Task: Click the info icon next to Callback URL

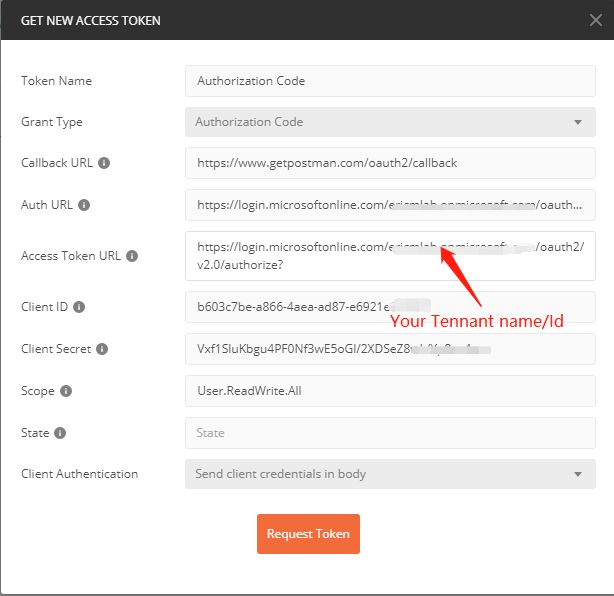Action: click(x=104, y=163)
